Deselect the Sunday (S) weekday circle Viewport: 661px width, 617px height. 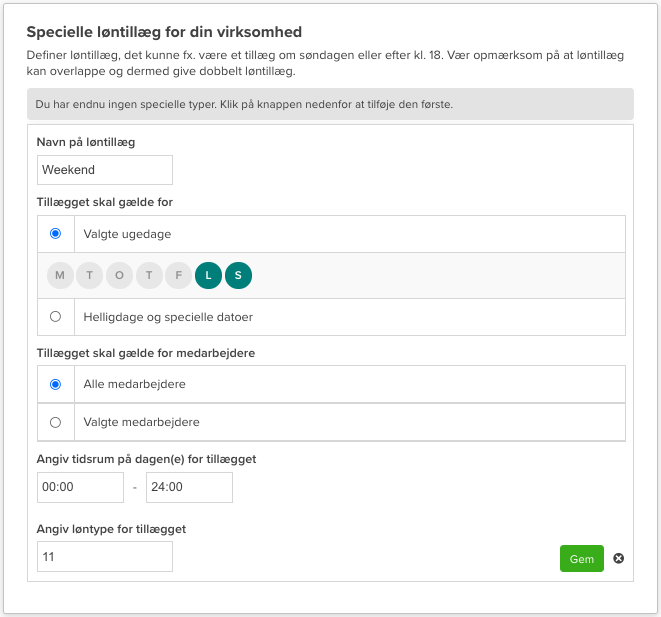coord(239,275)
